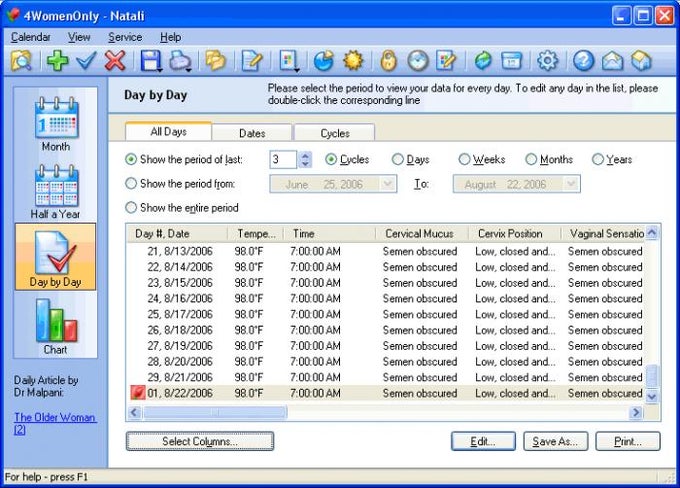Switch to the All Days tab
This screenshot has width=680, height=488.
coord(168,131)
